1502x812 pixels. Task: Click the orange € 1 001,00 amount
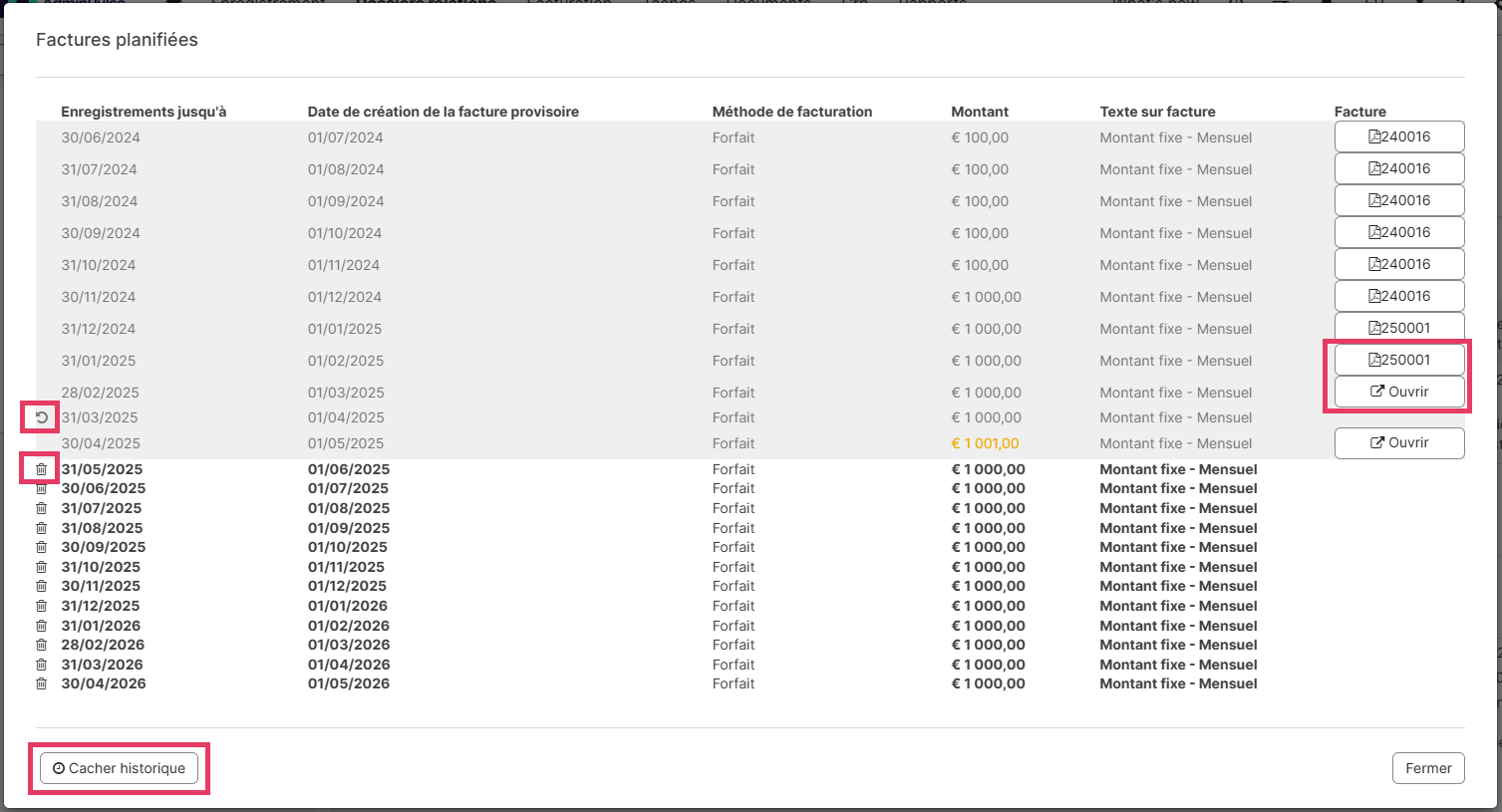coord(985,444)
